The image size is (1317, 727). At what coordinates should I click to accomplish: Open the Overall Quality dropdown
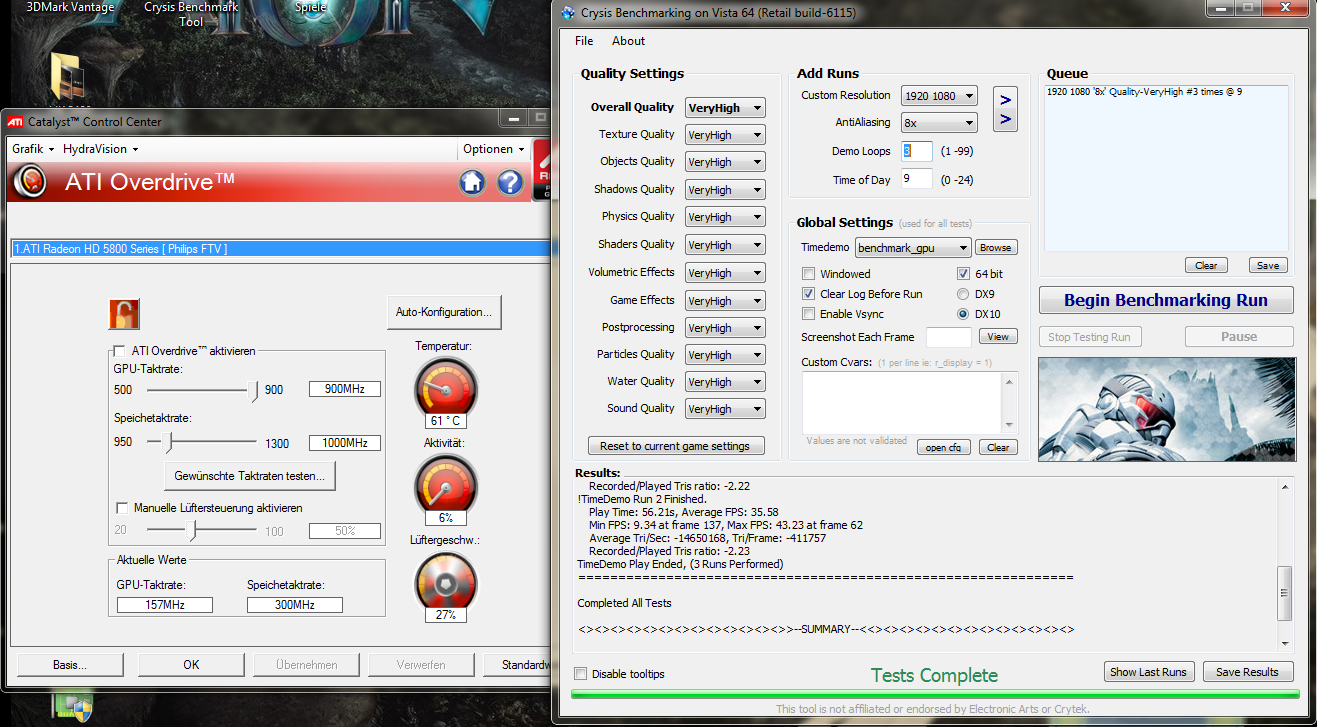725,108
